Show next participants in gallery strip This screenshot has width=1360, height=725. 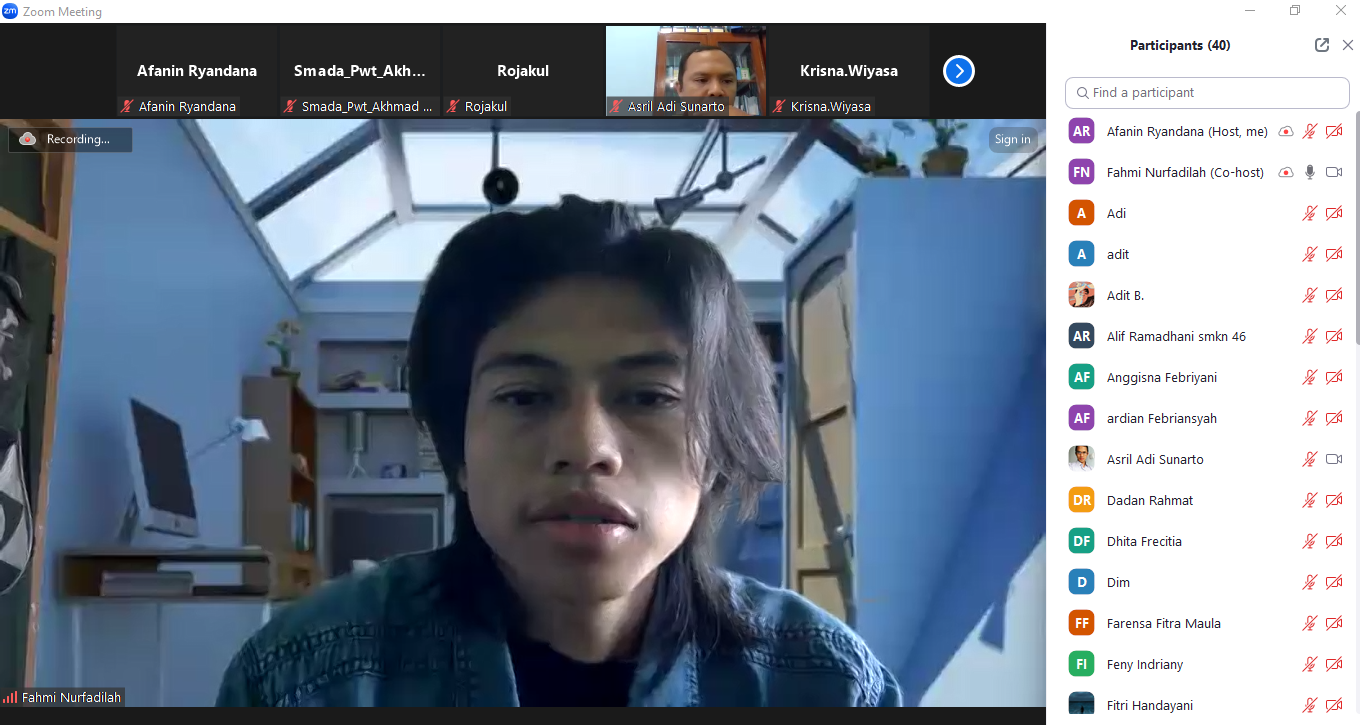click(x=958, y=71)
